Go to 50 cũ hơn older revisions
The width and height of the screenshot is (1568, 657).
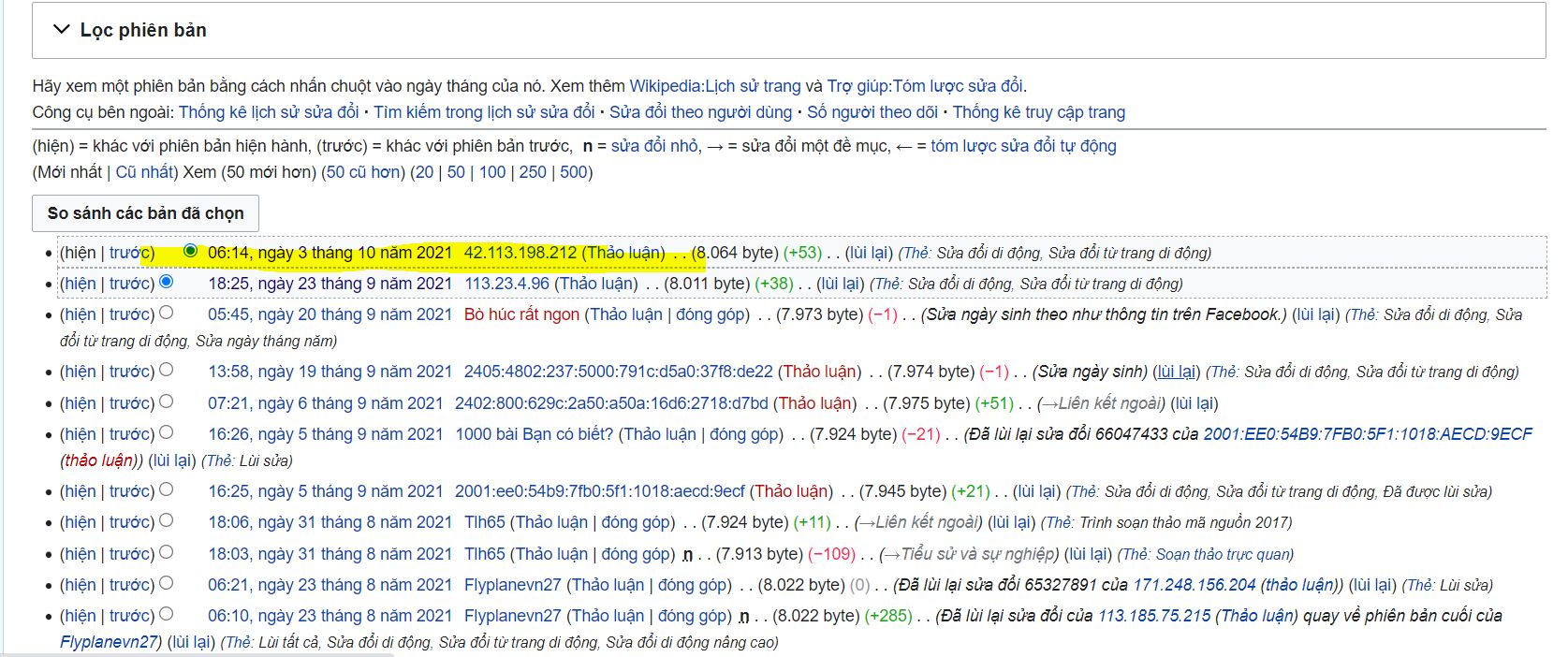364,172
